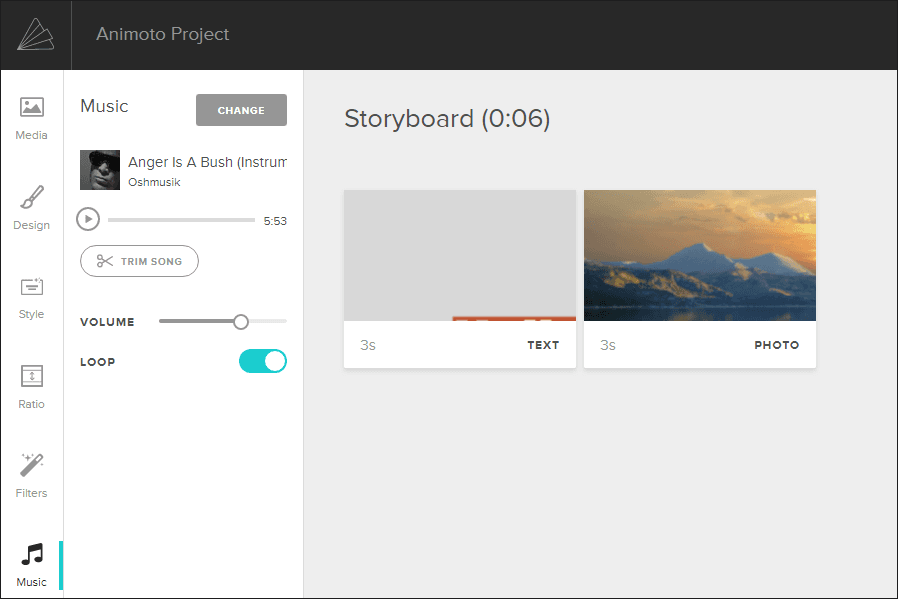Screen dimensions: 898x599
Task: Toggle the Loop switch off
Action: coord(263,361)
